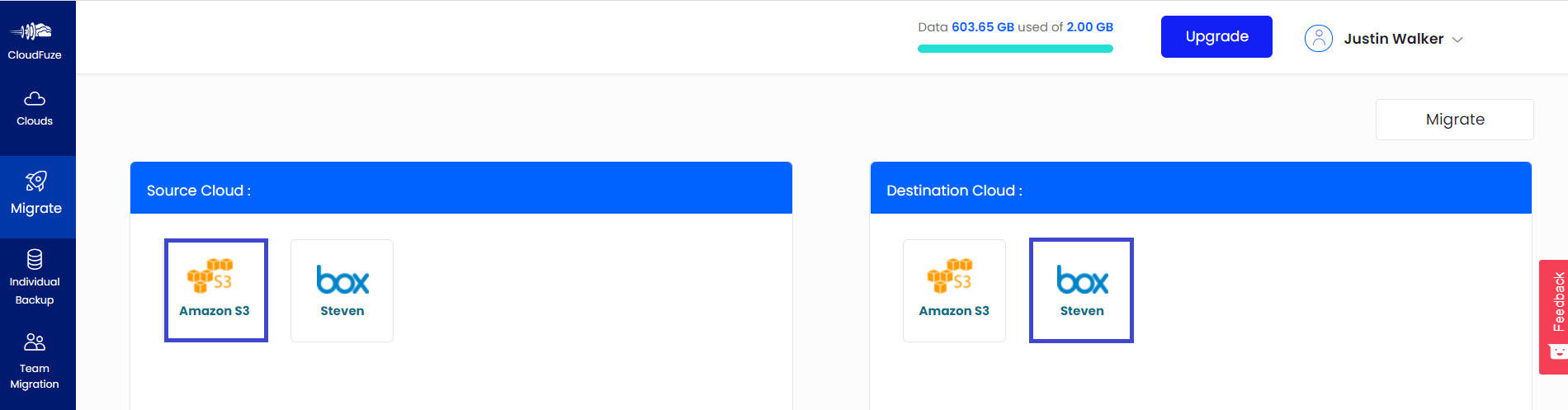Click the CloudFuze logo icon
This screenshot has height=410, width=1568.
coord(31,31)
